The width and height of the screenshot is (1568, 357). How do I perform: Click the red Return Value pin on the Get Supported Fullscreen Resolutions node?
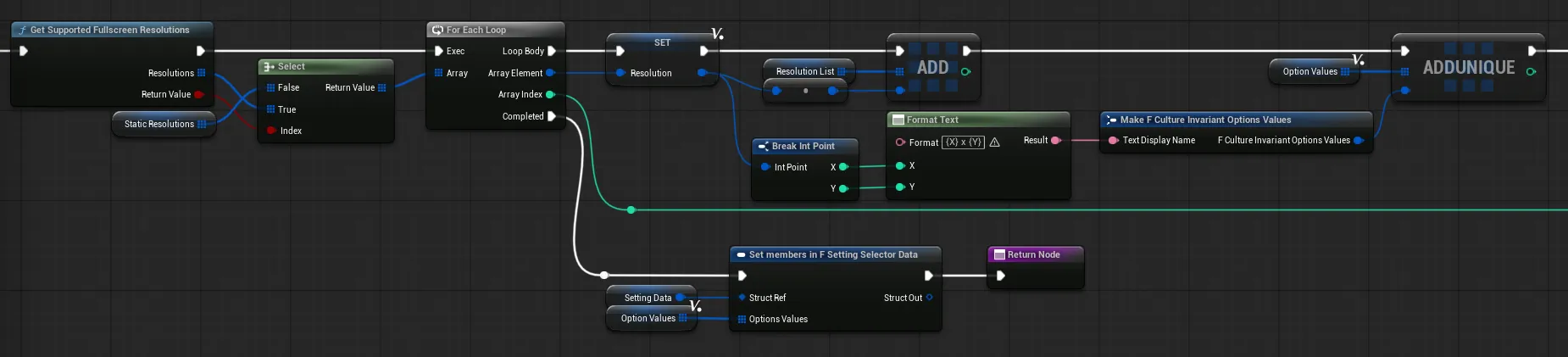pyautogui.click(x=199, y=94)
